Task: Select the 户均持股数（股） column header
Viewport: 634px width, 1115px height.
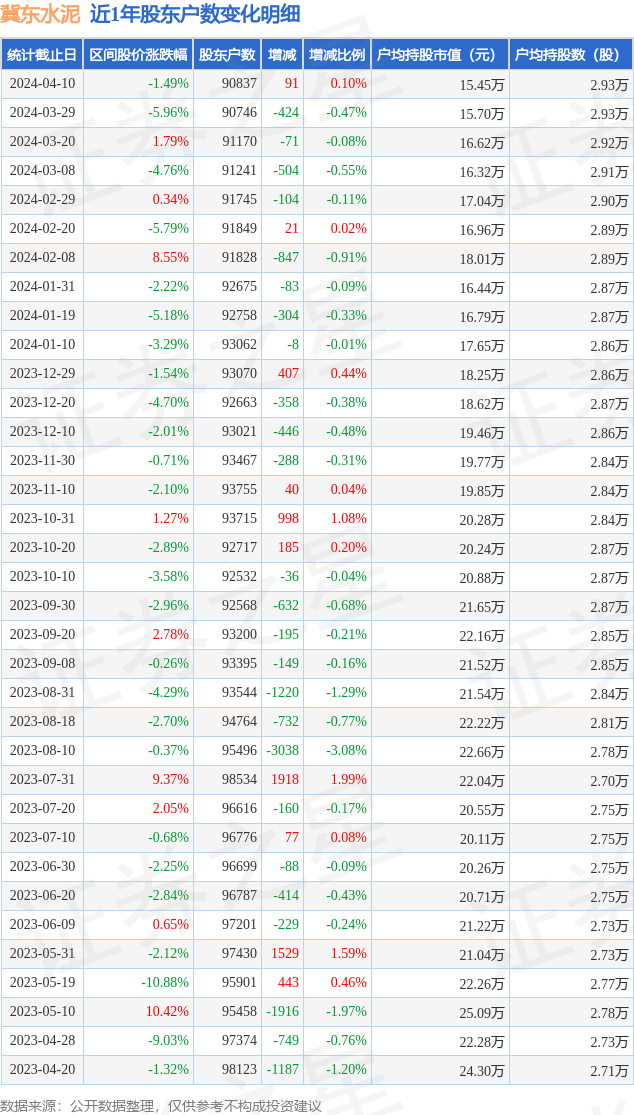Action: coord(571,55)
